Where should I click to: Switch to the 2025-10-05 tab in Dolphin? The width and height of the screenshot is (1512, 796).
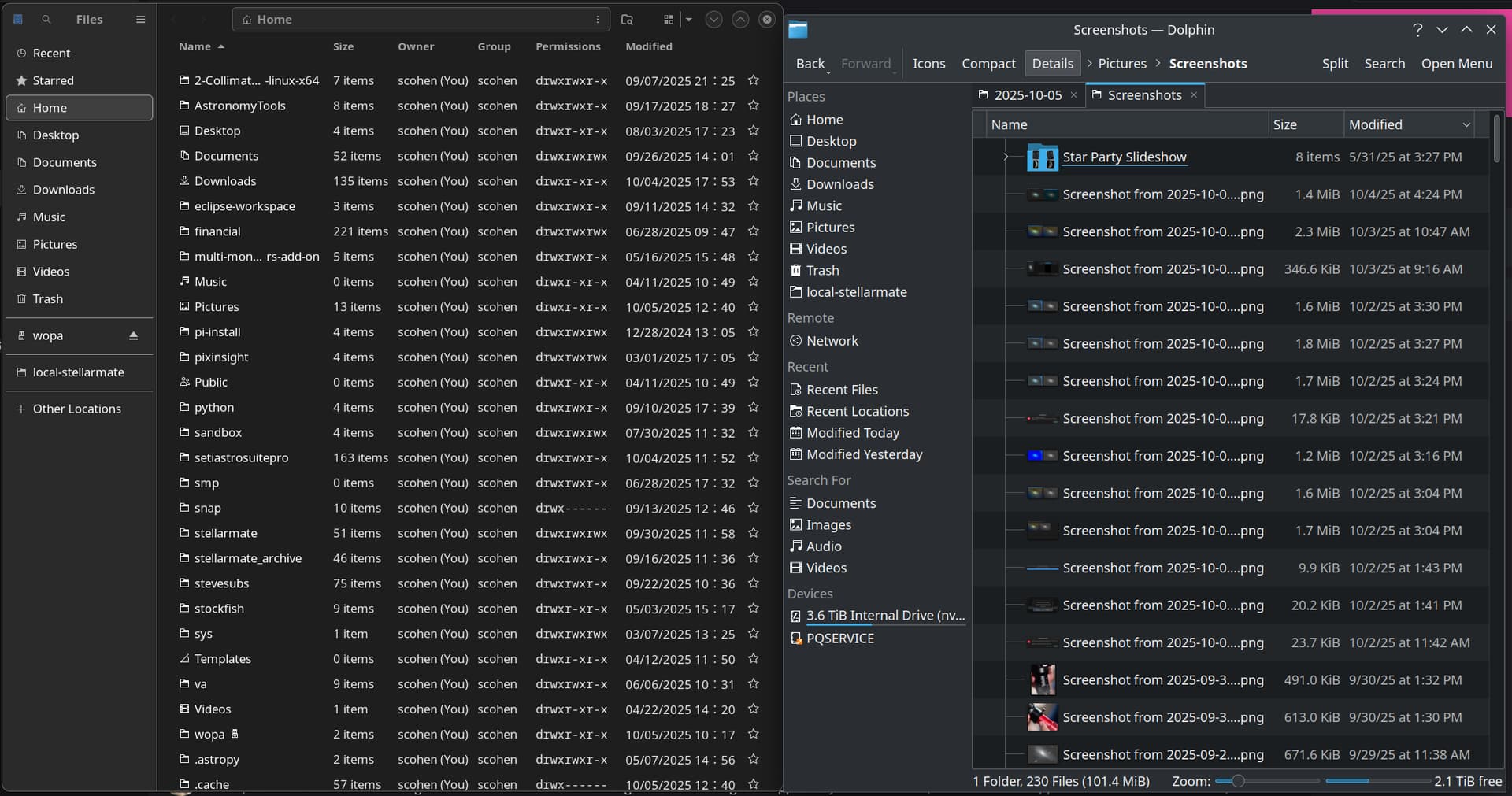pos(1027,95)
